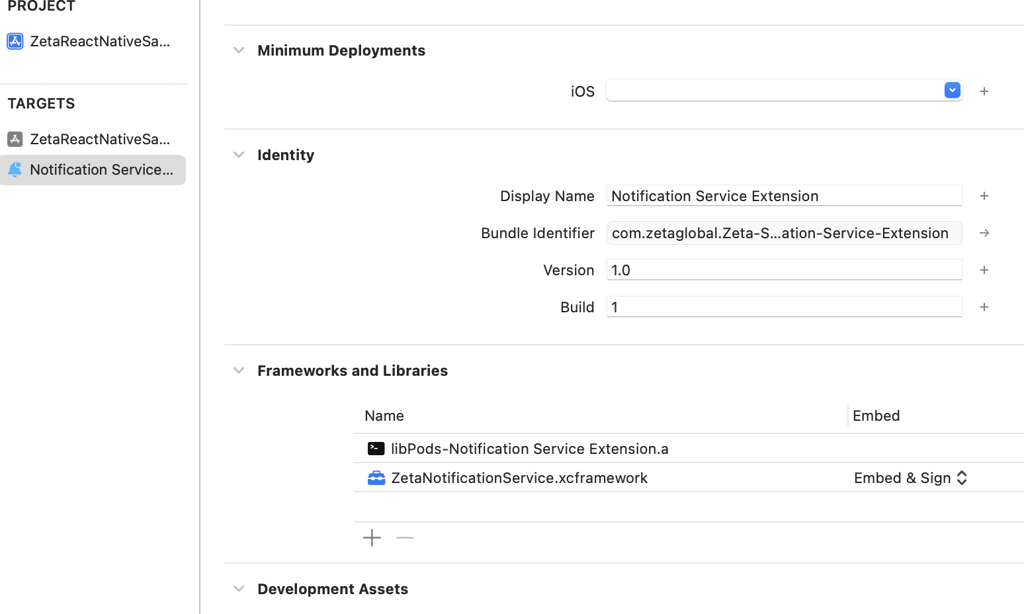Image resolution: width=1024 pixels, height=614 pixels.
Task: Remove framework with the minus button
Action: 405,538
